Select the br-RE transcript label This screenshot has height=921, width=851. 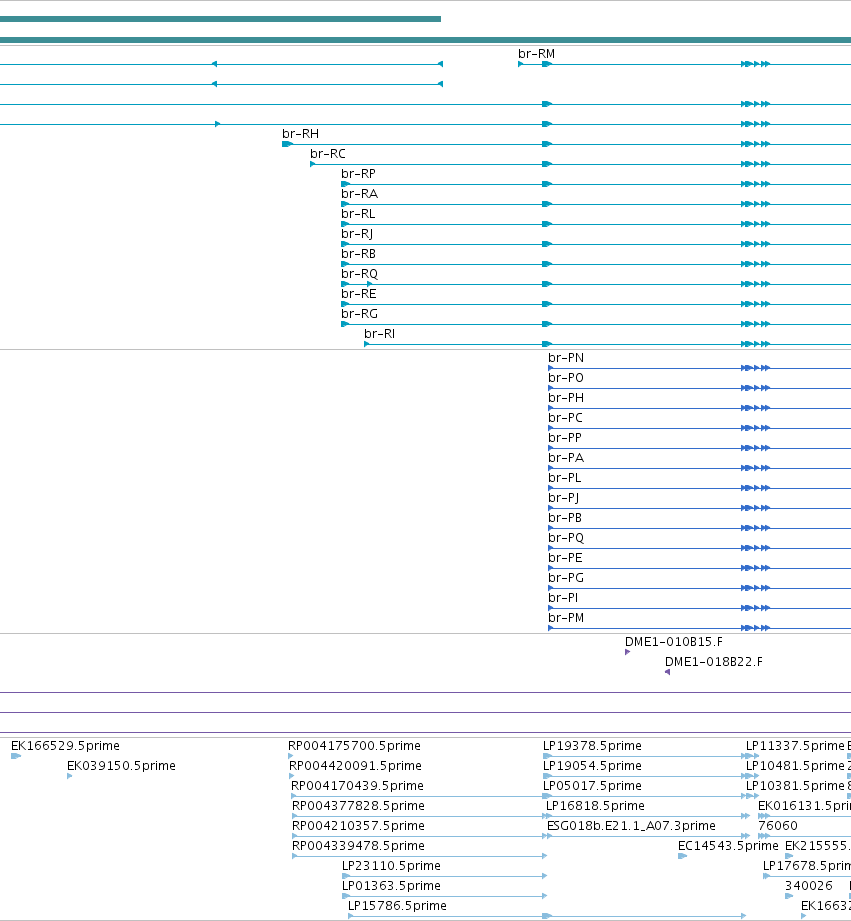tap(359, 294)
